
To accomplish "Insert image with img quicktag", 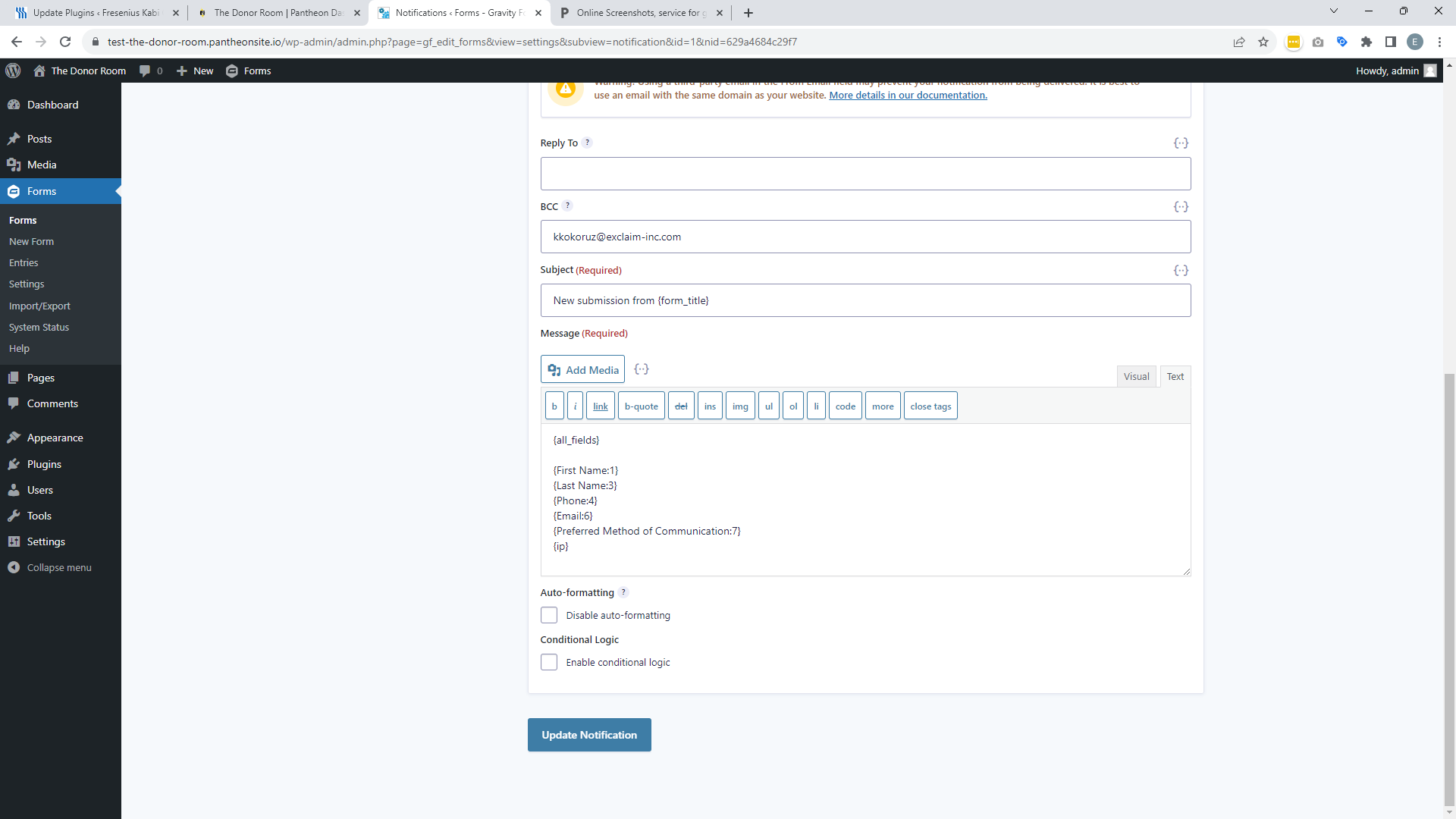I will 740,406.
